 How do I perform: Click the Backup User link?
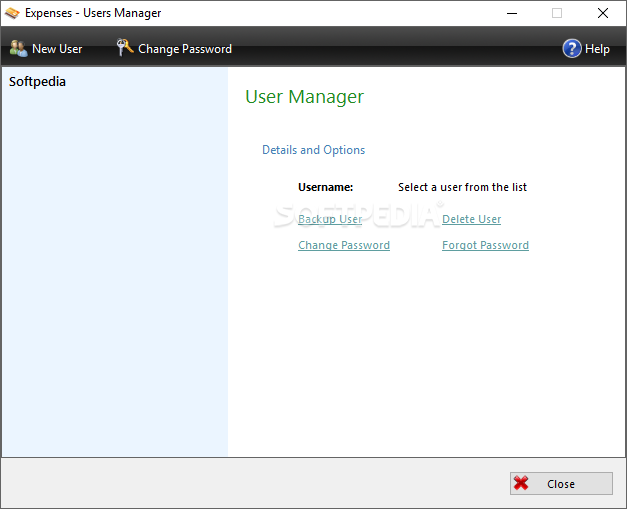(x=330, y=219)
